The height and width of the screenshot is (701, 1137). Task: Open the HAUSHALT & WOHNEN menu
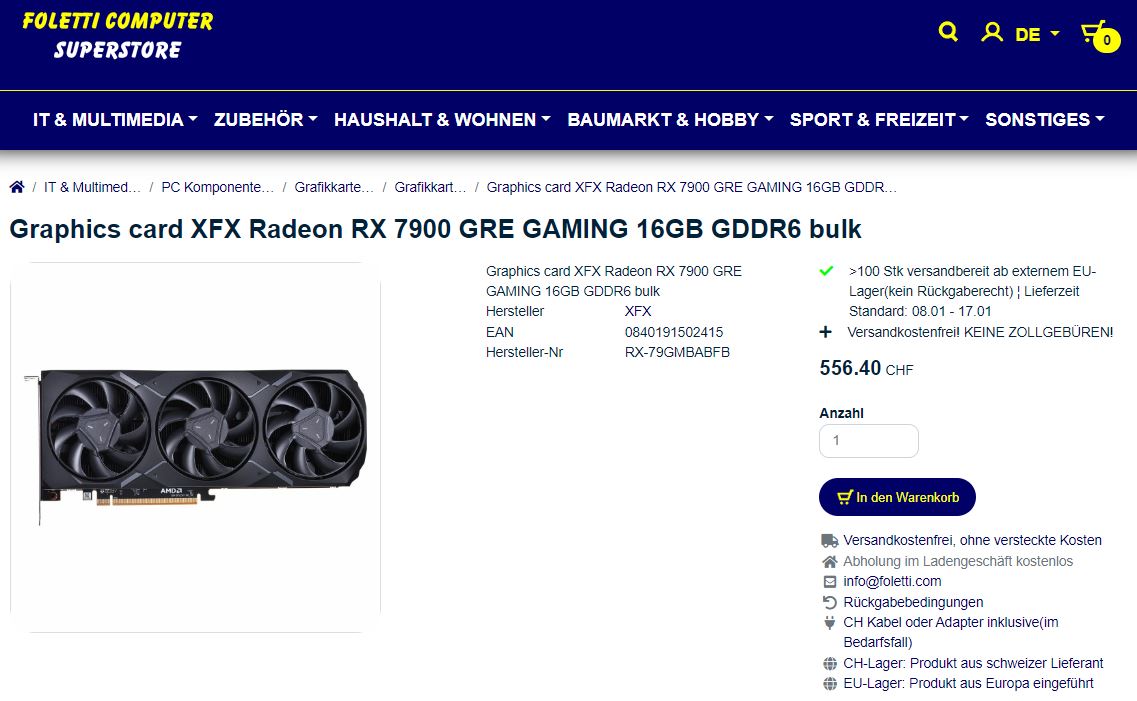click(x=442, y=120)
